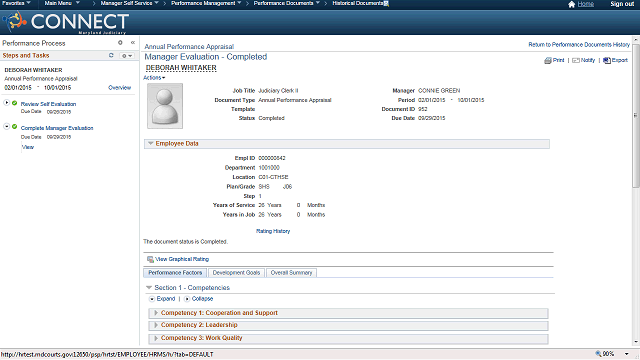The height and width of the screenshot is (360, 640).
Task: Click the View Graphical Rating icon
Action: (150, 259)
